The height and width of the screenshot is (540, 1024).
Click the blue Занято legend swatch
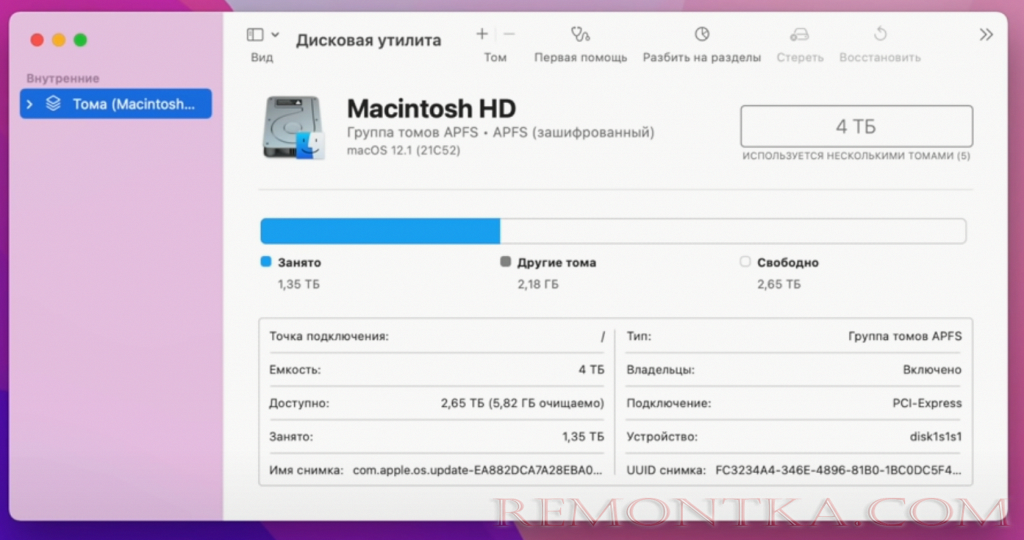pyautogui.click(x=266, y=262)
